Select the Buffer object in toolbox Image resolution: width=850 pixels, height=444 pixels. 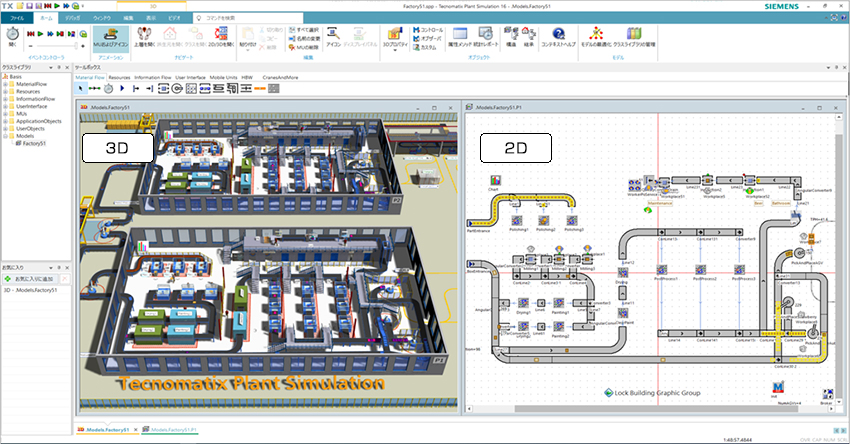204,88
